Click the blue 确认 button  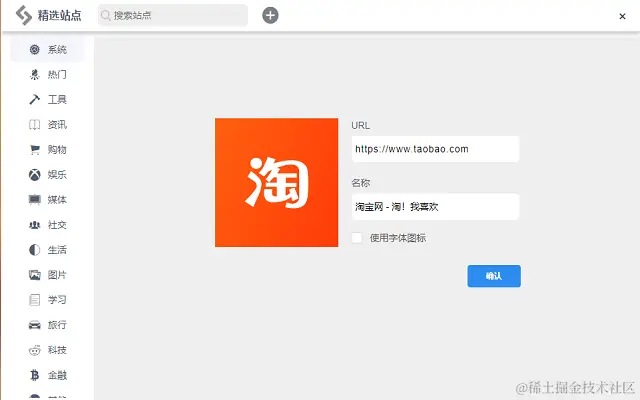coord(494,276)
